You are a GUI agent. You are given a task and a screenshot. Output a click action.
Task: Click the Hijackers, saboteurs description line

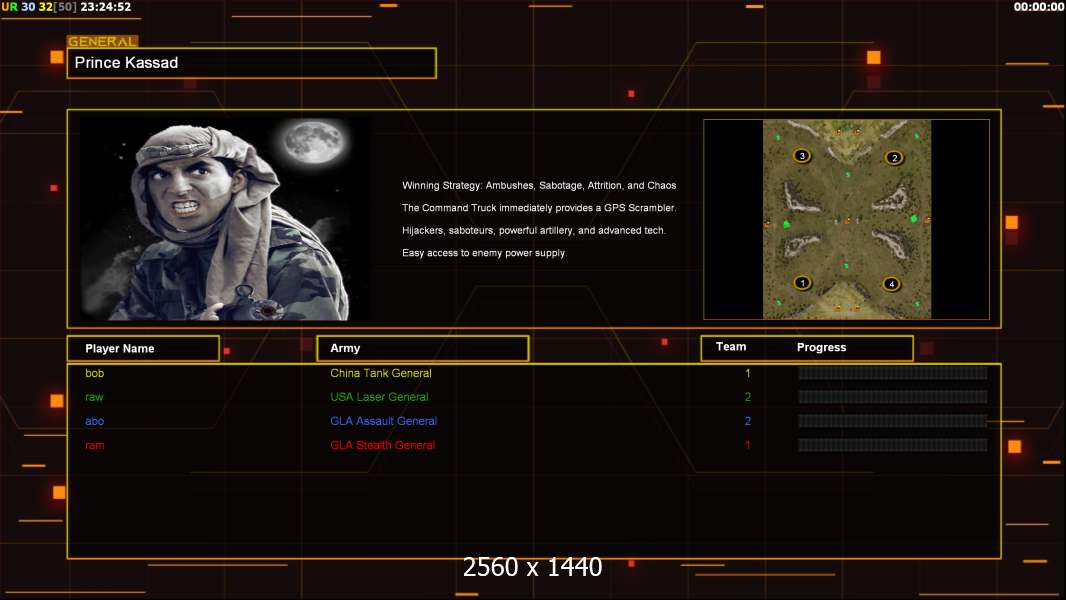pos(534,230)
